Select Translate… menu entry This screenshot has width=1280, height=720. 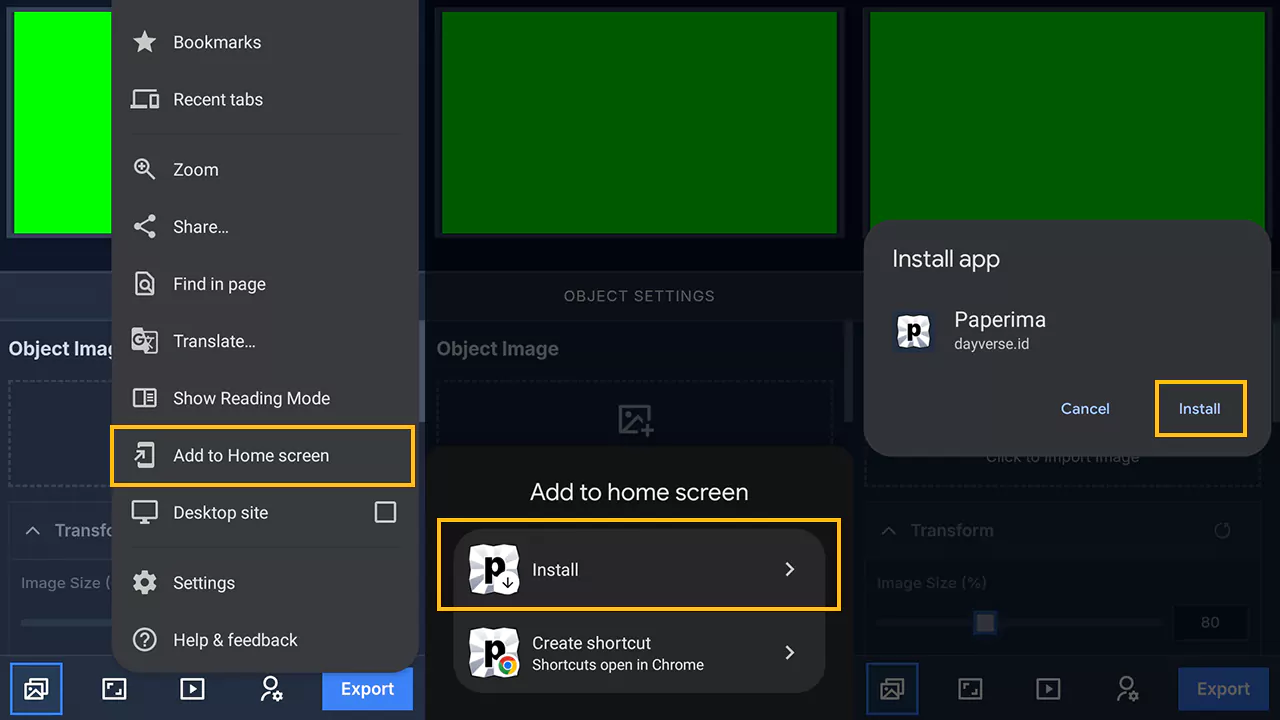click(x=264, y=341)
